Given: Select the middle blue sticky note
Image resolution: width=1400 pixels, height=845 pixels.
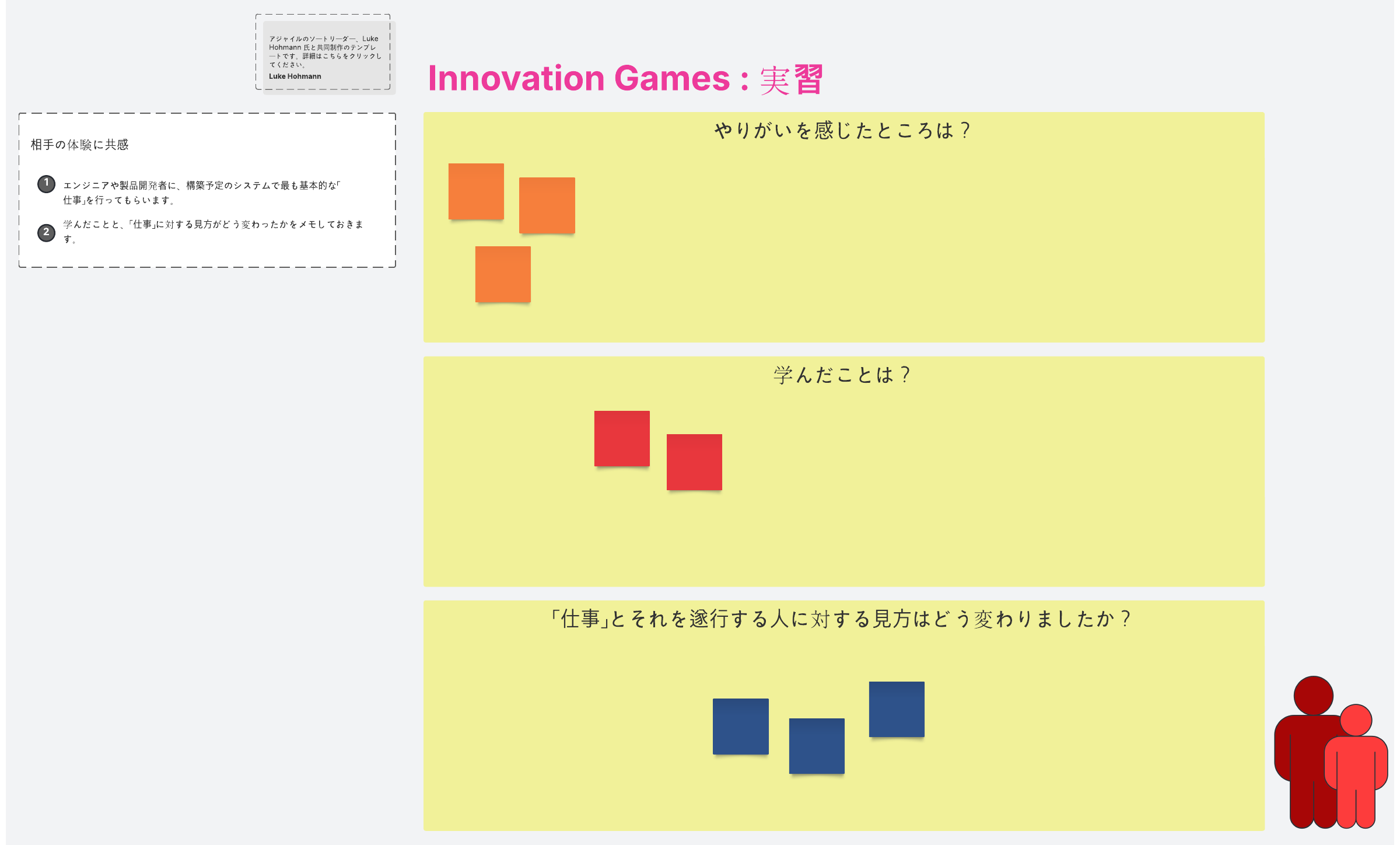Looking at the screenshot, I should pos(817,746).
